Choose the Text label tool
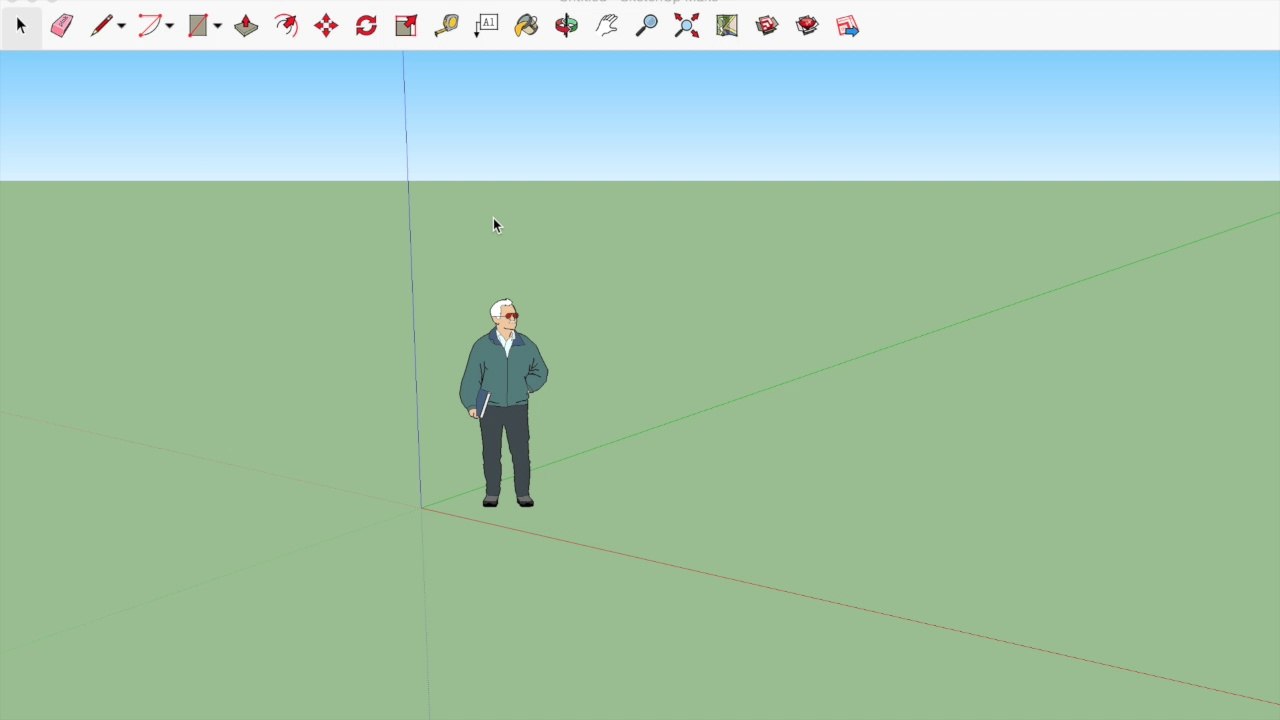The image size is (1280, 720). point(486,26)
